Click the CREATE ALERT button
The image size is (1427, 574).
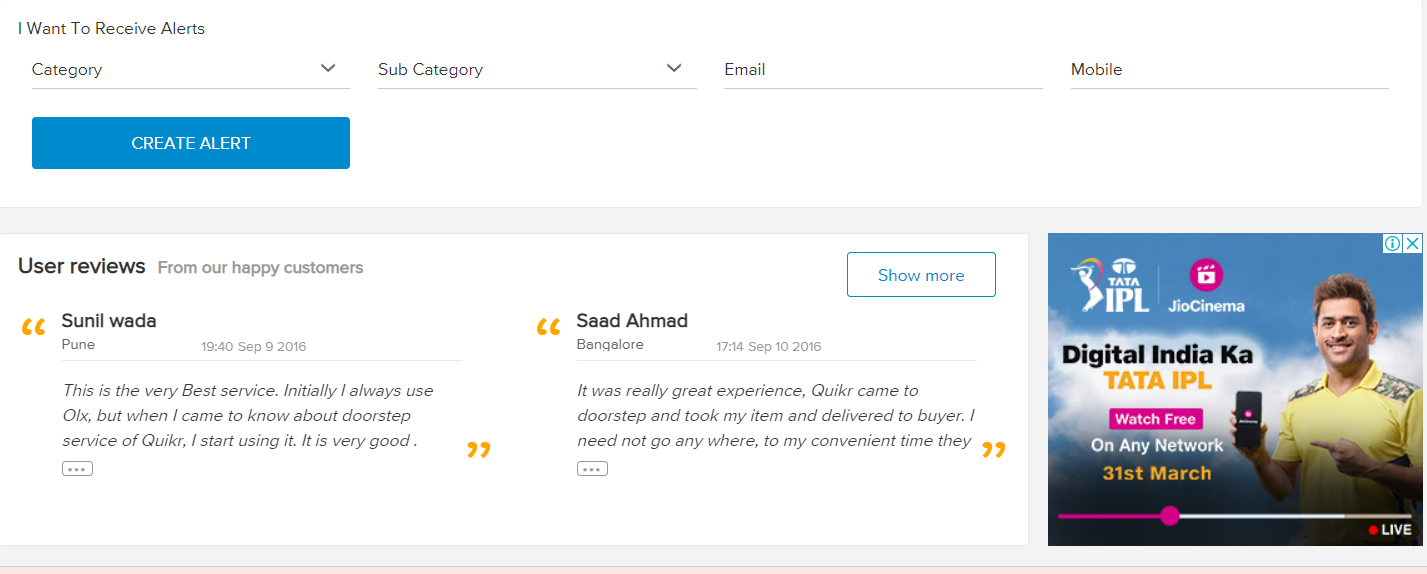click(191, 143)
